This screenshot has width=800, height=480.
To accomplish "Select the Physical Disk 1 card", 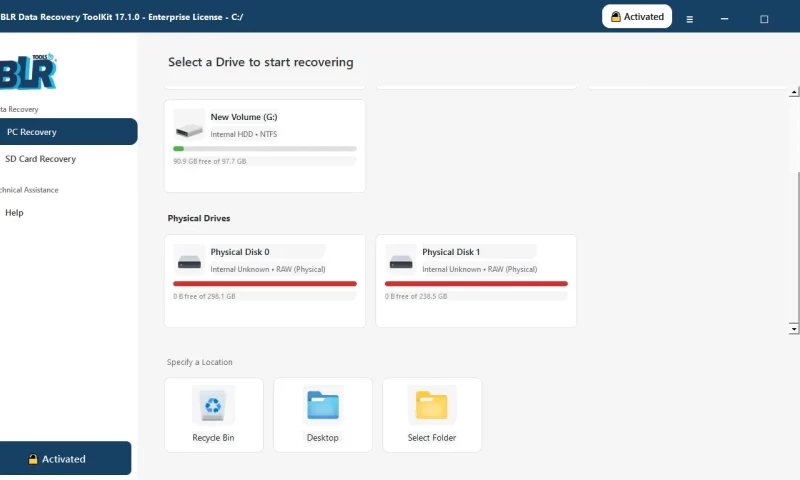I will [x=476, y=281].
